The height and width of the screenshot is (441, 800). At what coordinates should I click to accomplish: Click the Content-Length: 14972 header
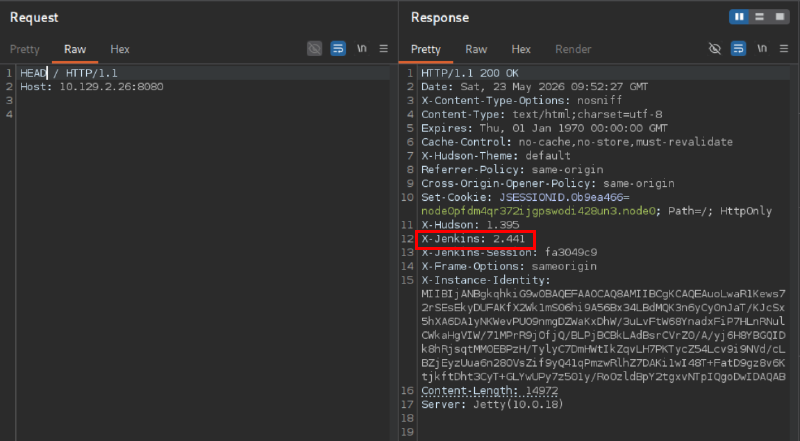coord(489,390)
